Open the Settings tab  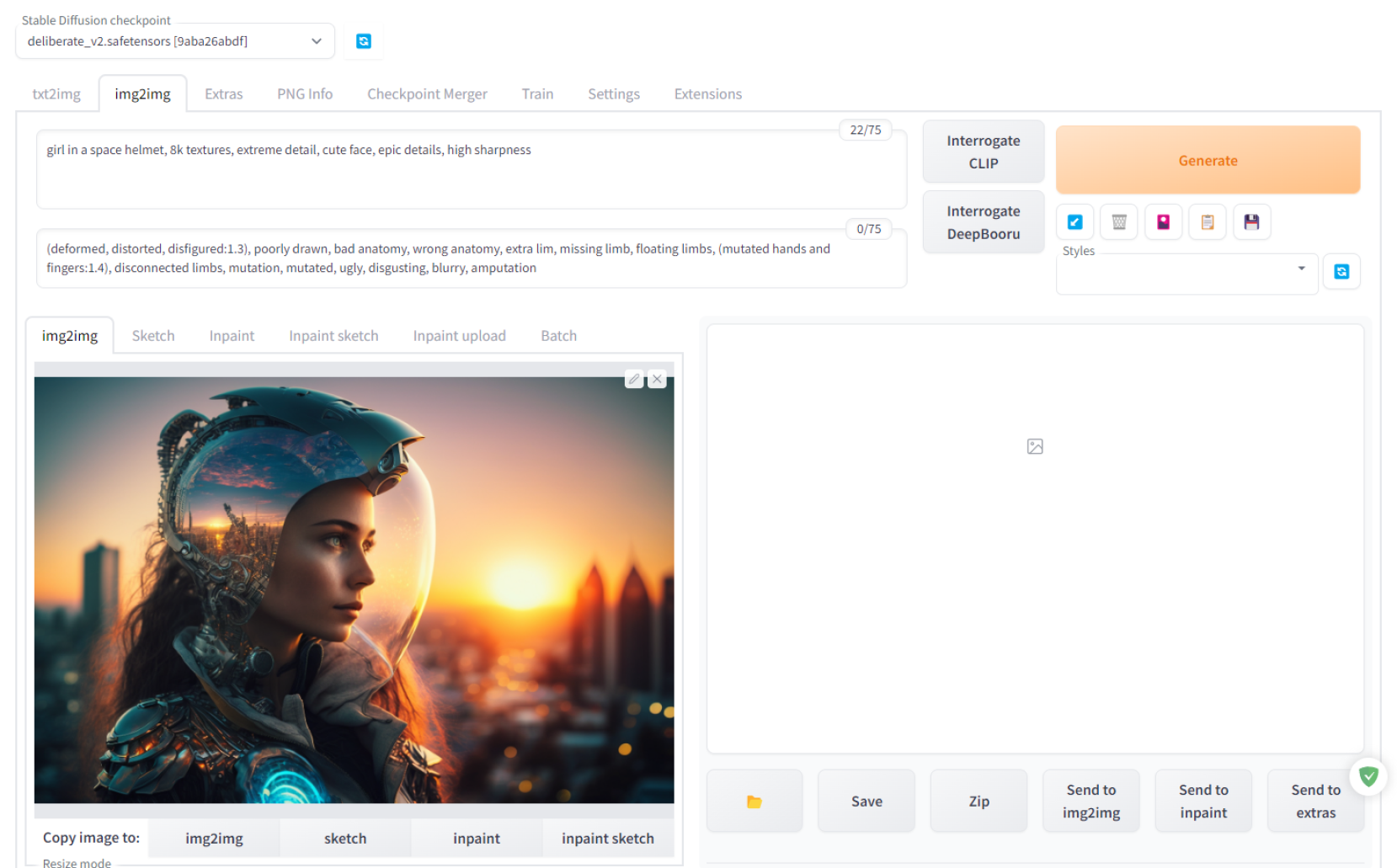pyautogui.click(x=614, y=93)
